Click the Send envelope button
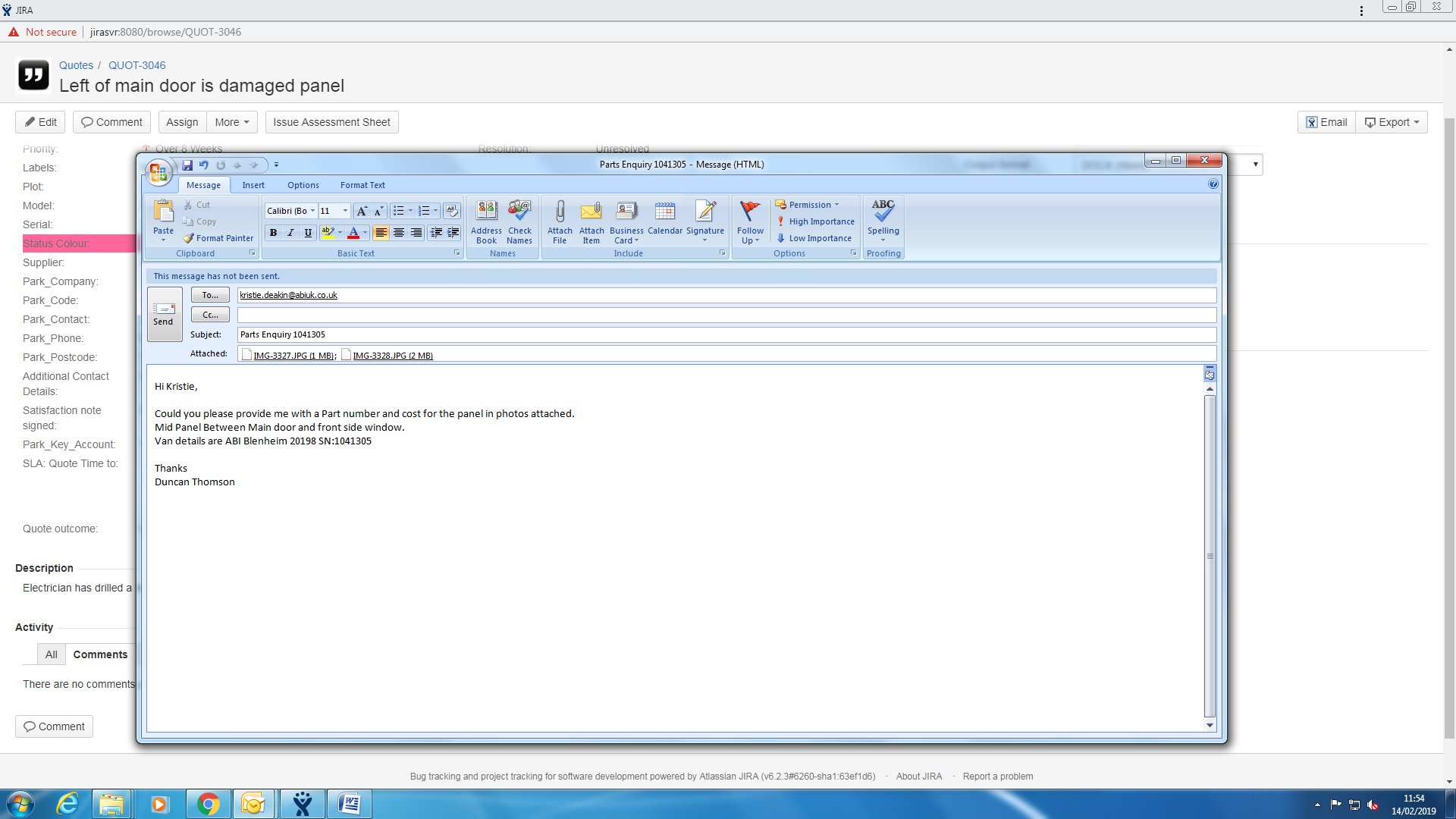 [164, 313]
